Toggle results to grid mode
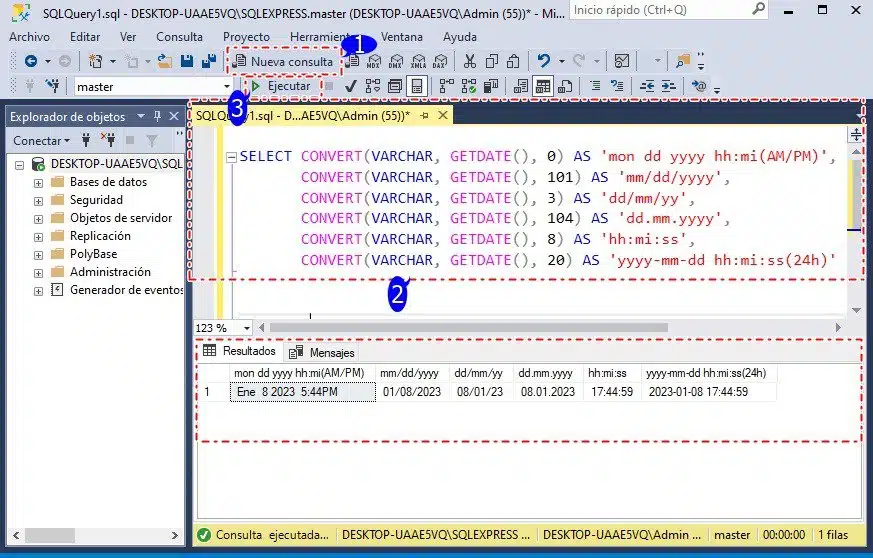This screenshot has height=558, width=873. point(542,87)
